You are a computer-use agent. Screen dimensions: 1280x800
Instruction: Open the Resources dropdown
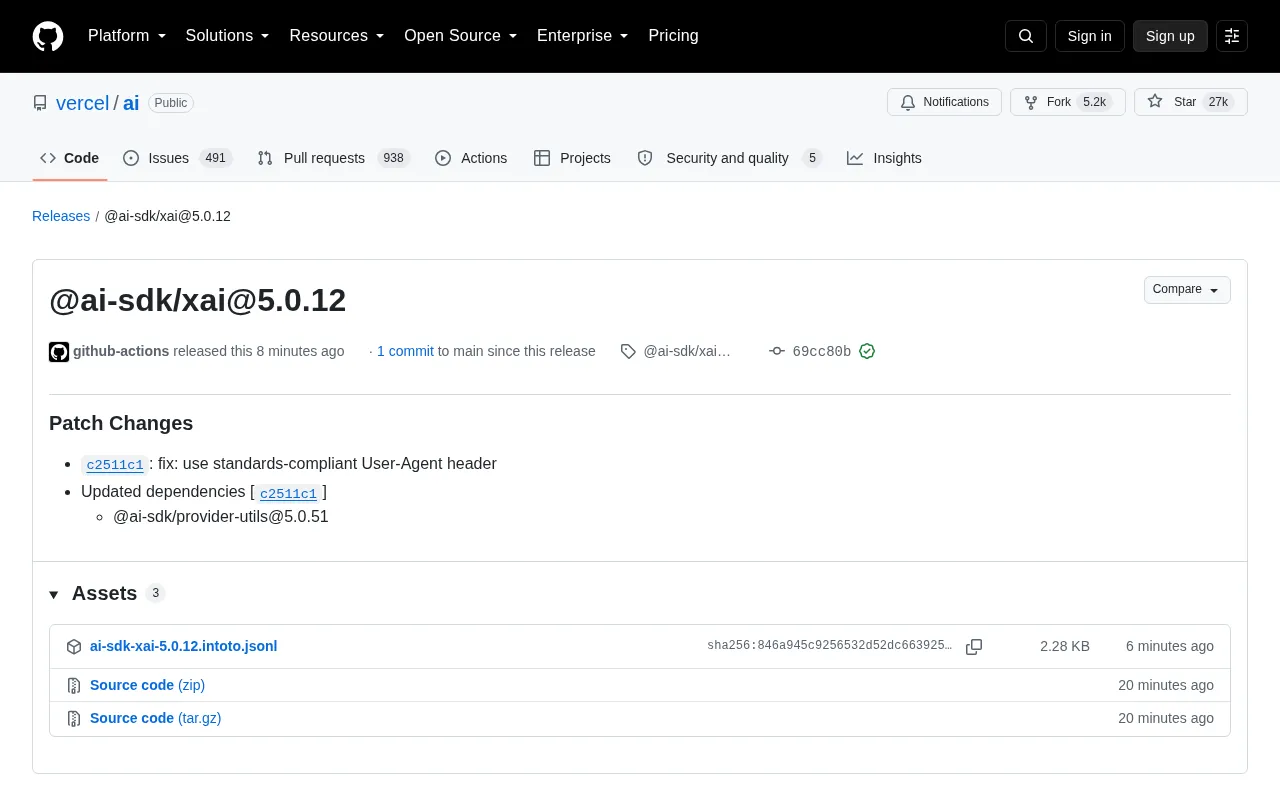(337, 36)
